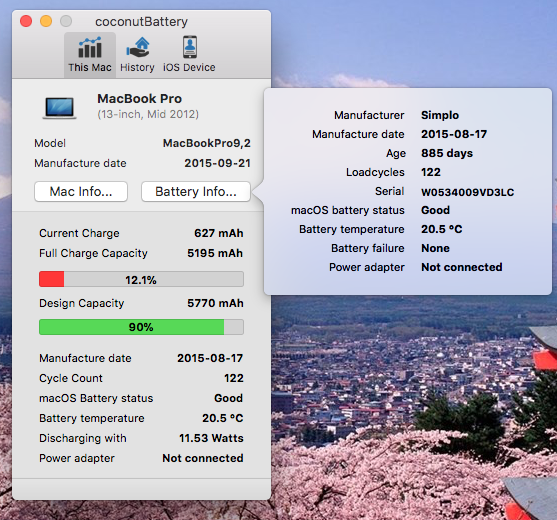The image size is (557, 520).
Task: Select the 5770 mAh design capacity value
Action: (215, 303)
